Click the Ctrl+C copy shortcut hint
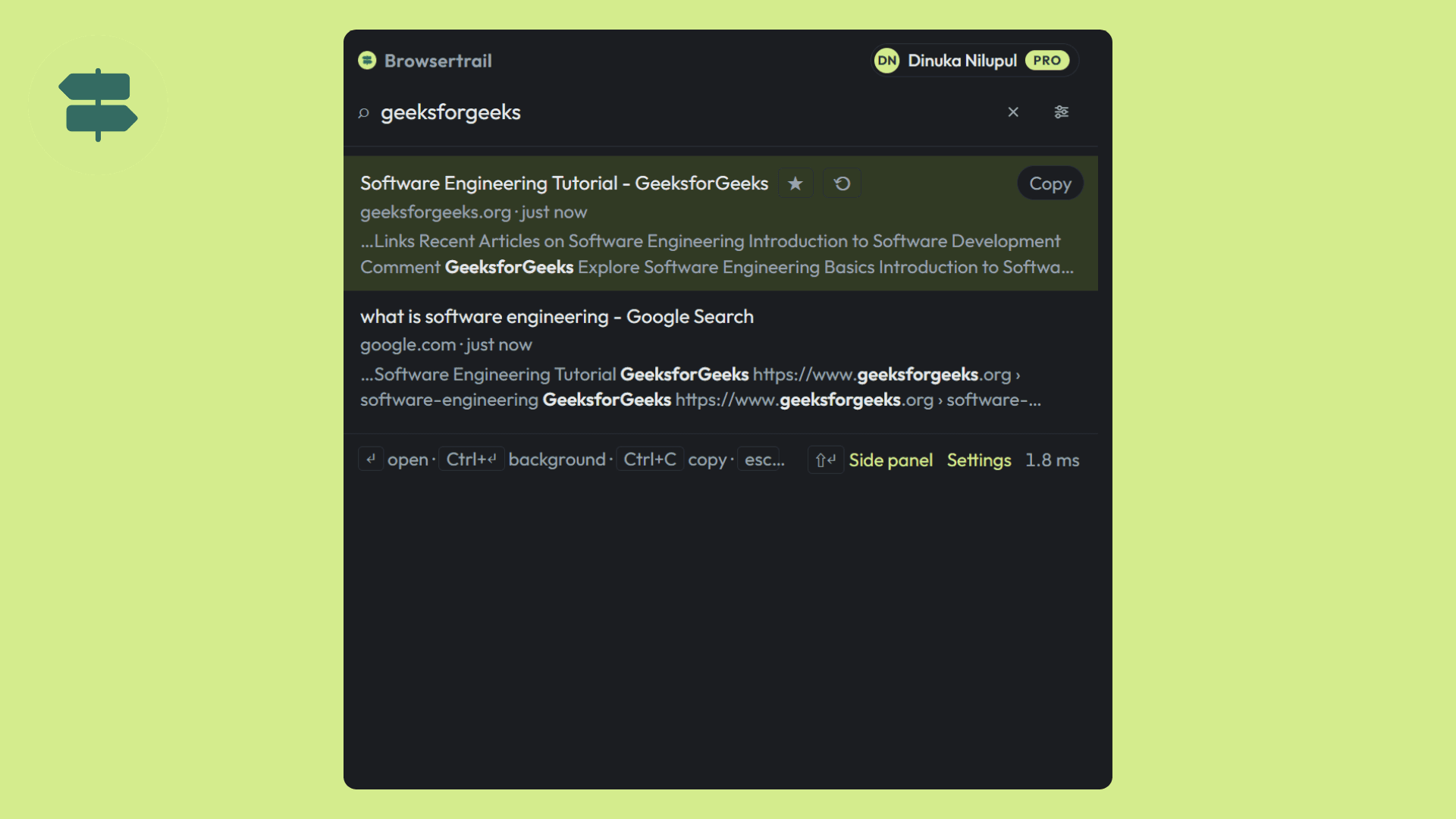The width and height of the screenshot is (1456, 819). [650, 460]
